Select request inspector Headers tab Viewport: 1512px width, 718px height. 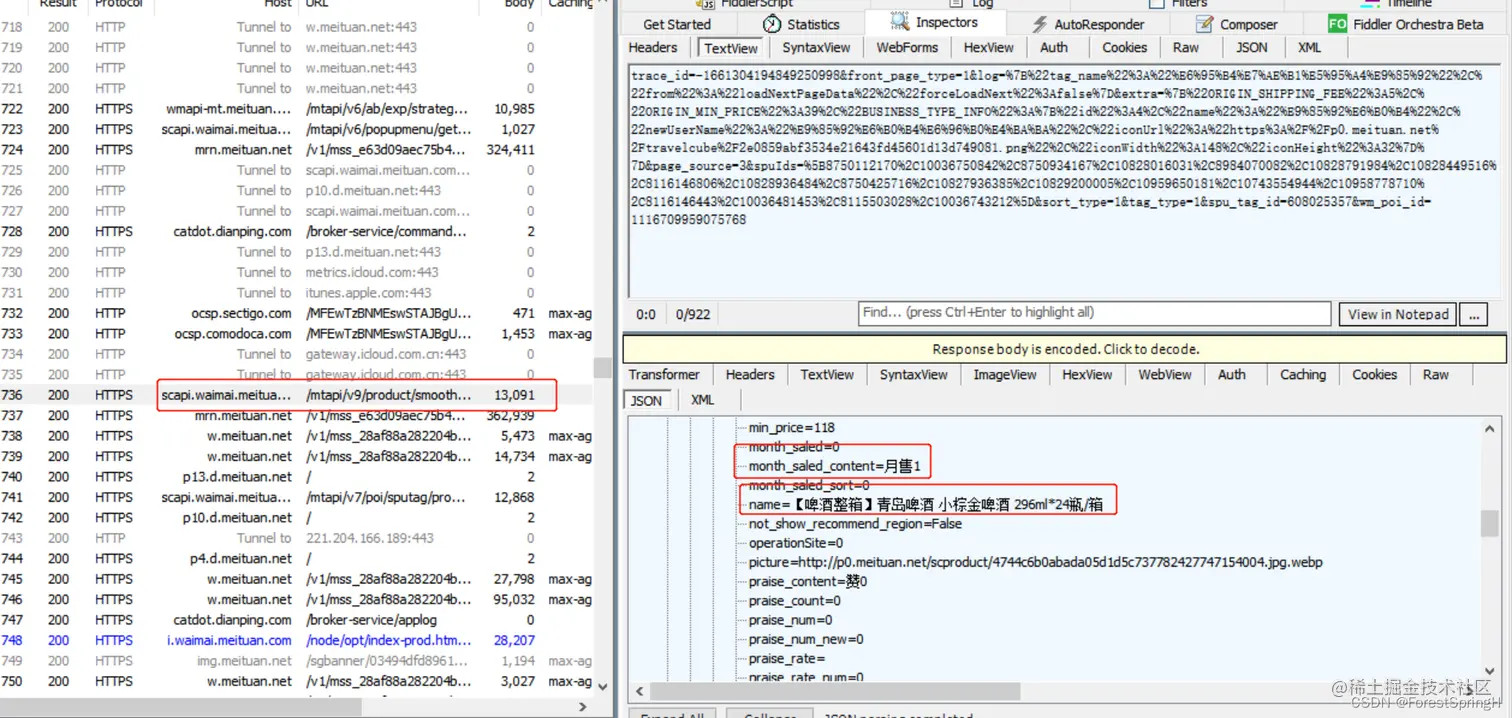click(x=653, y=47)
